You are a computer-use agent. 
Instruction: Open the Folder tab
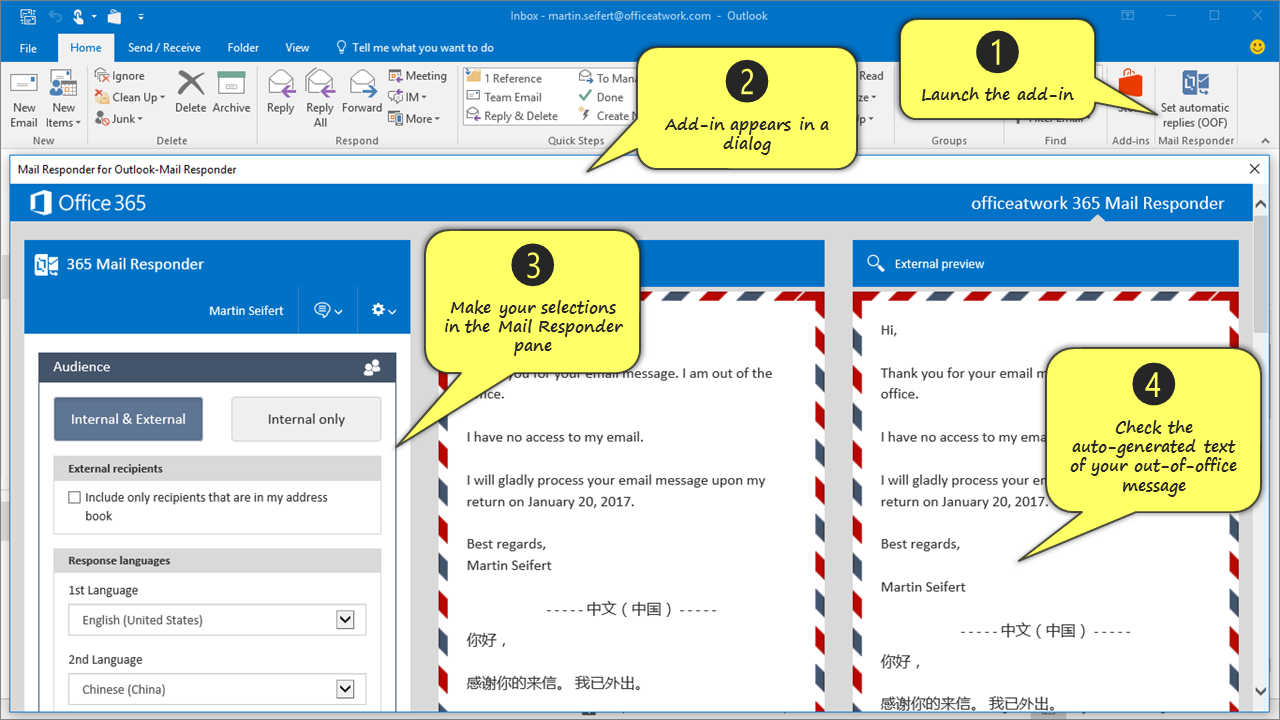[243, 47]
